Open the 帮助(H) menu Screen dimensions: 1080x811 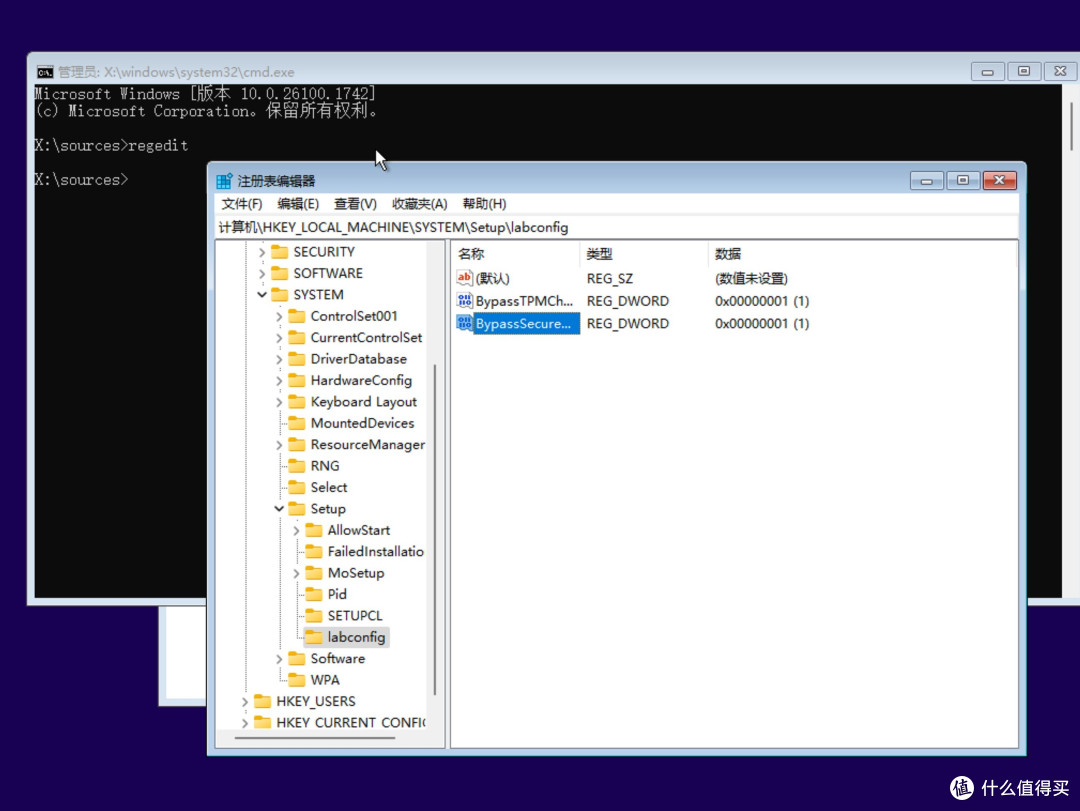coord(484,204)
